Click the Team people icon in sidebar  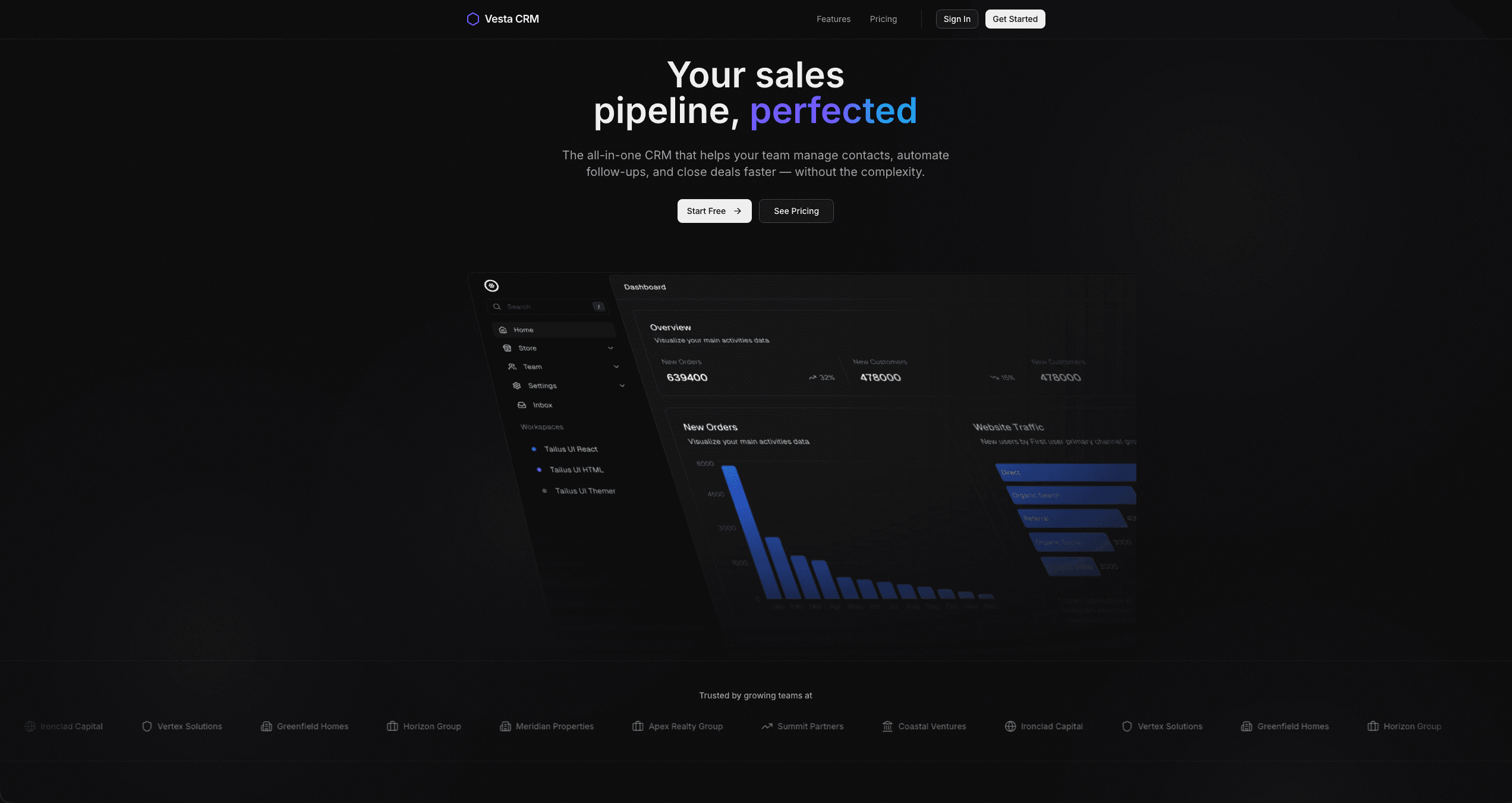pyautogui.click(x=512, y=367)
